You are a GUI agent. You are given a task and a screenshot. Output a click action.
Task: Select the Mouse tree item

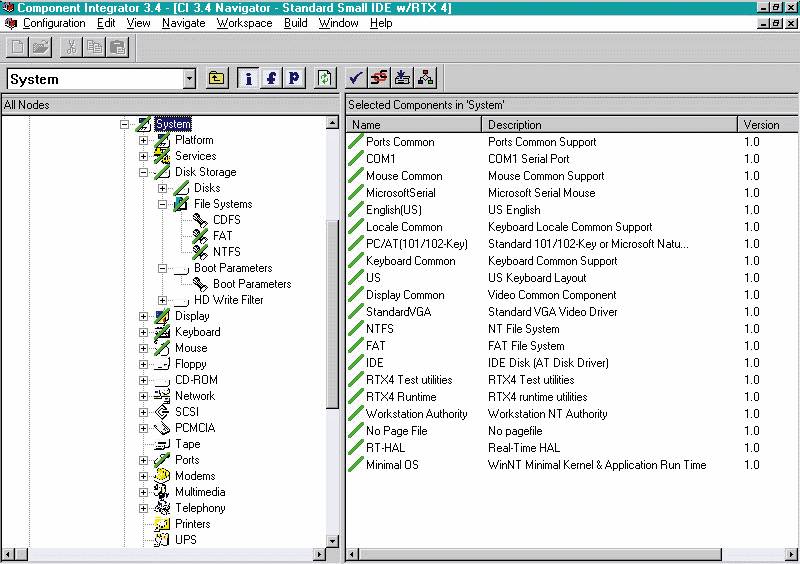191,348
